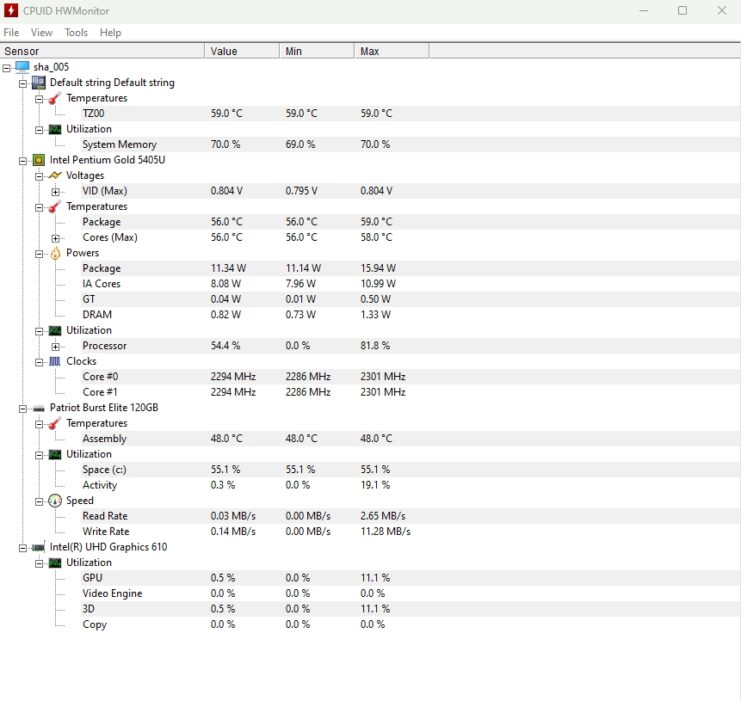741x701 pixels.
Task: Click the Max column header
Action: (x=392, y=51)
